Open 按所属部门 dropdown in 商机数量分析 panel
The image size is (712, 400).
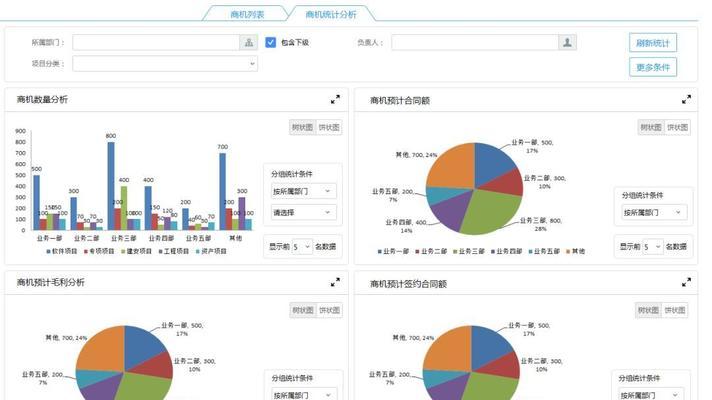pos(303,191)
